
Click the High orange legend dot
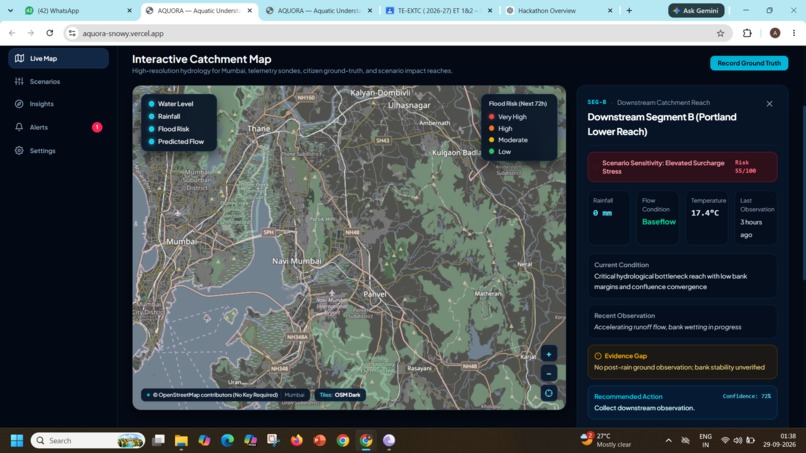(x=491, y=129)
